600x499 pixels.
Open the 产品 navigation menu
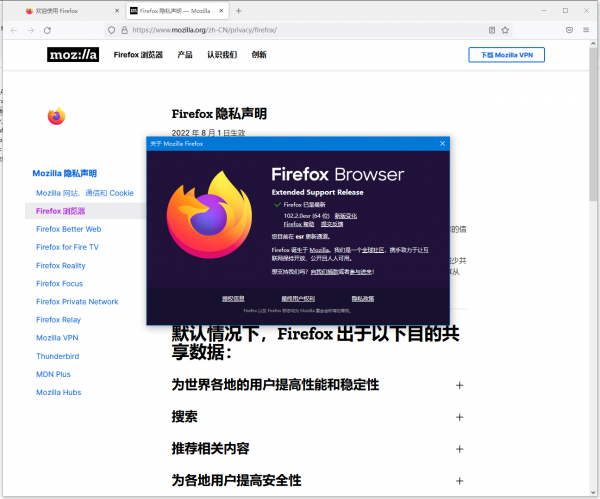coord(185,55)
